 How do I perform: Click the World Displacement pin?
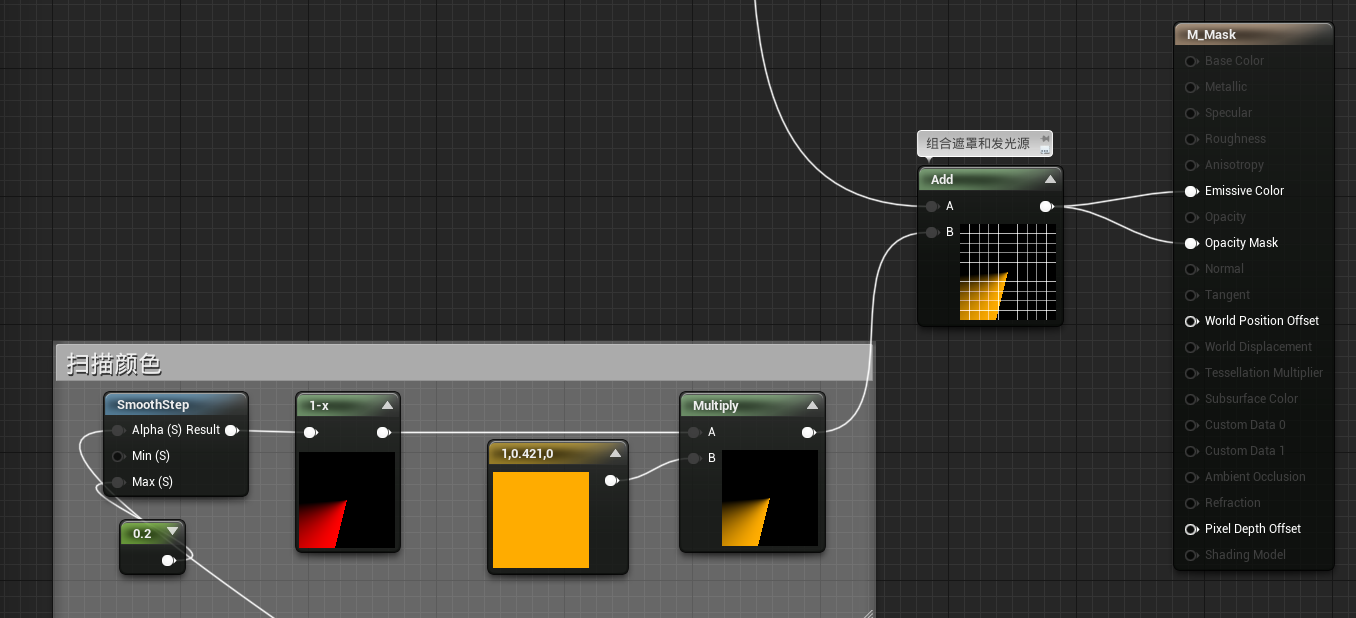(1191, 347)
